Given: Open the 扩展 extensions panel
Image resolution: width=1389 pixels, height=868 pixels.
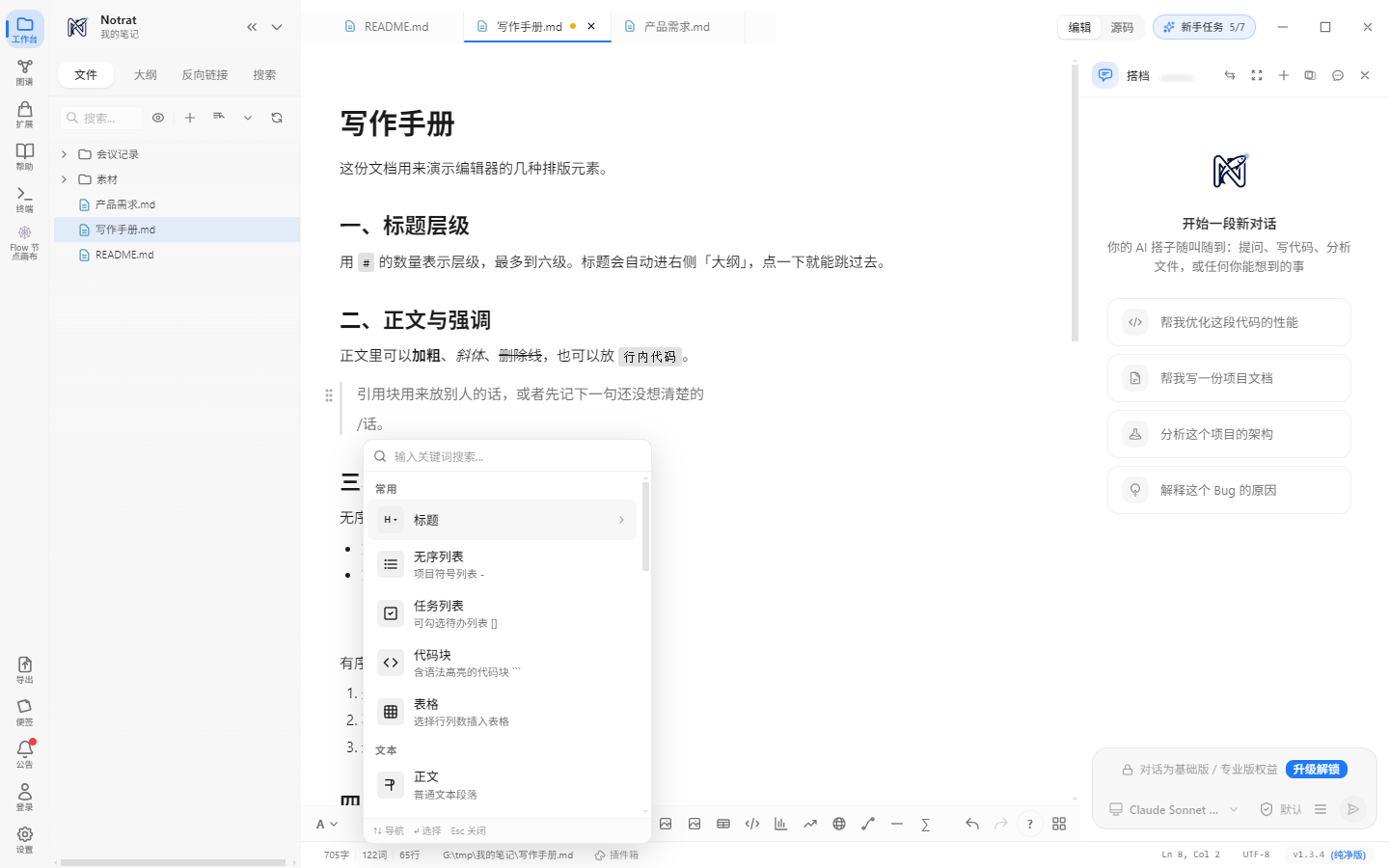Looking at the screenshot, I should point(24,115).
